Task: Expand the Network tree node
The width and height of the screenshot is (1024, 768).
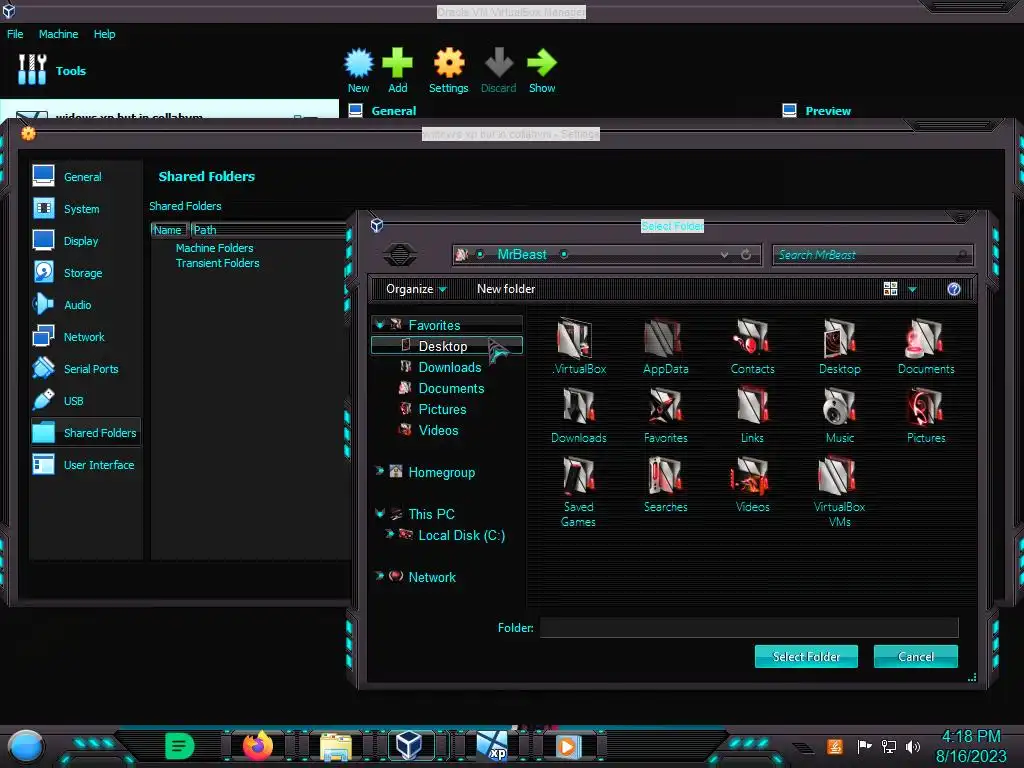Action: click(379, 576)
